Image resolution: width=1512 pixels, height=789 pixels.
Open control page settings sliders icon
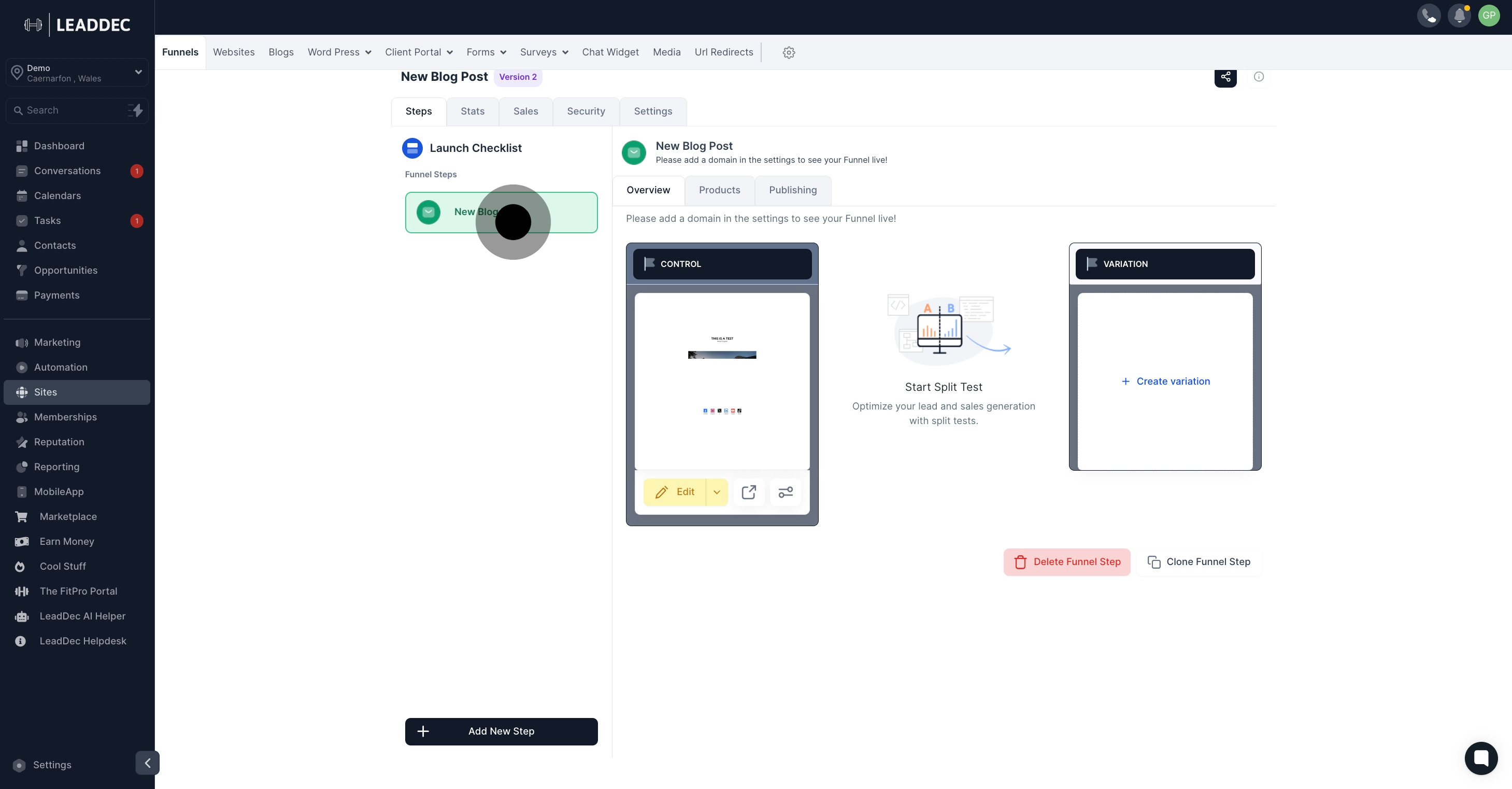point(786,492)
